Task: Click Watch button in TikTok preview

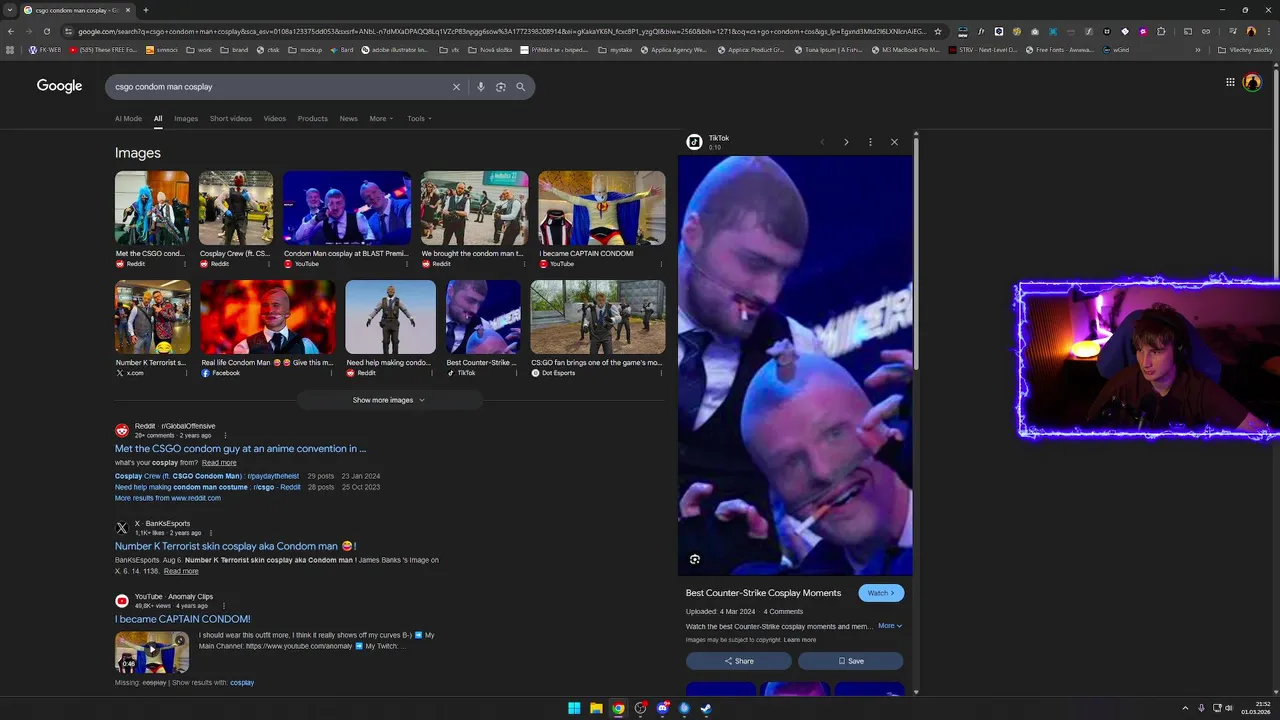Action: [x=881, y=593]
